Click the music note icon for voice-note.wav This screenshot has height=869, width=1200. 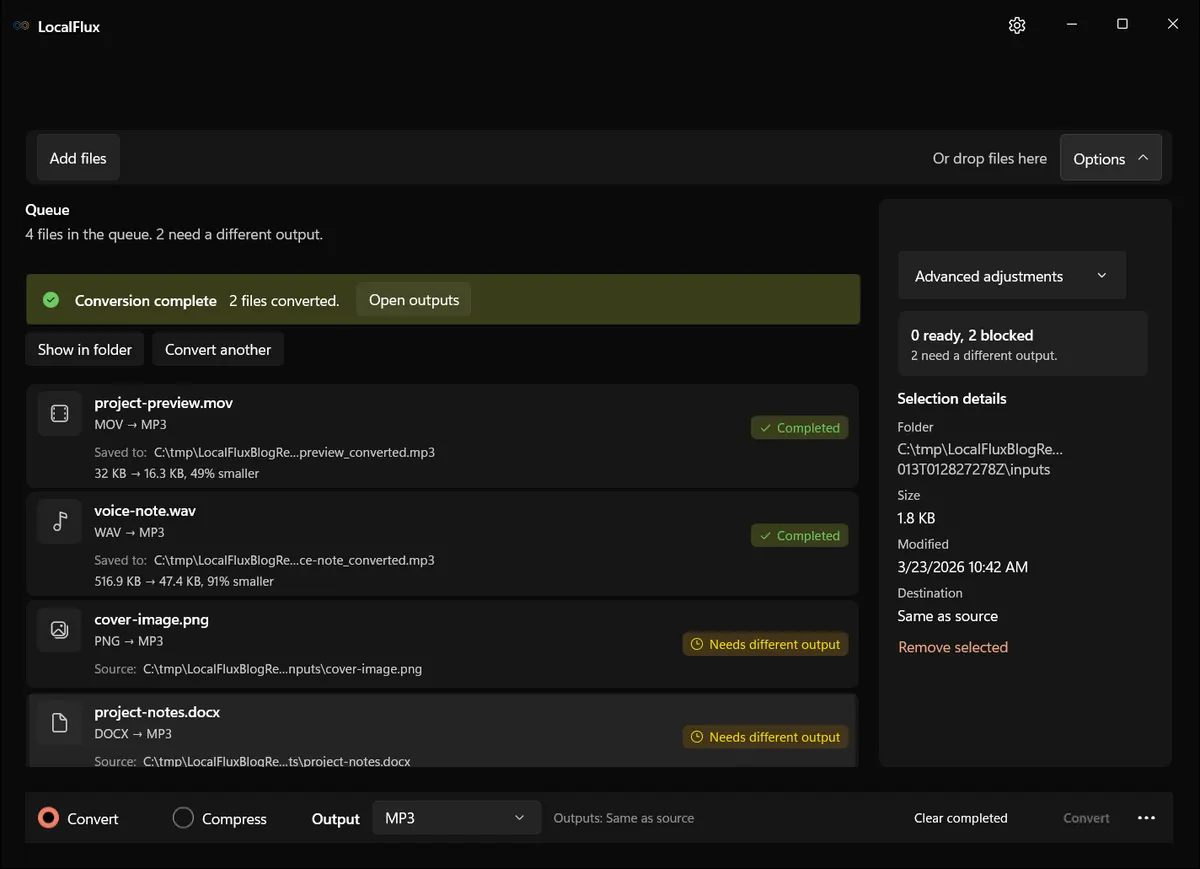coord(60,521)
